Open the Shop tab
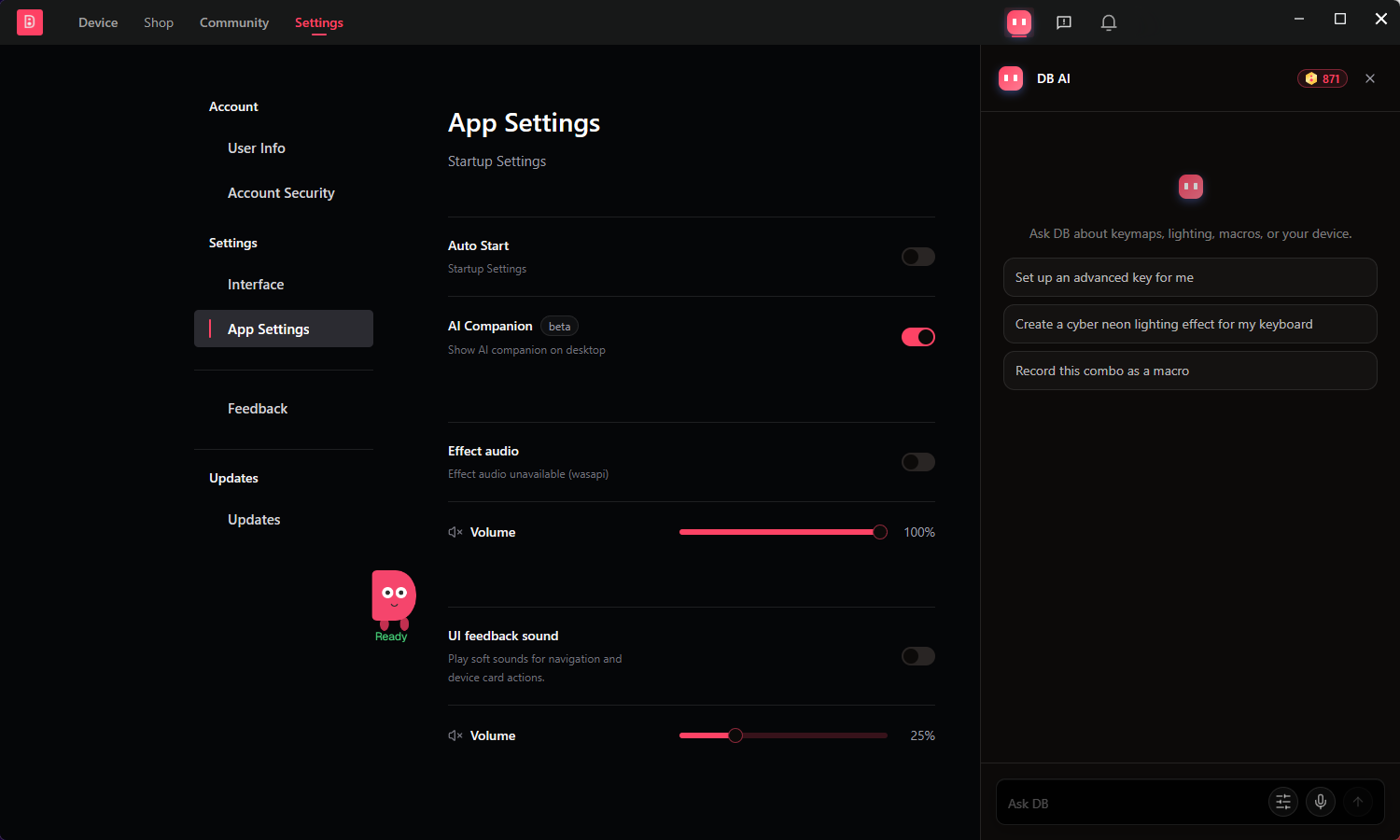 pos(159,22)
